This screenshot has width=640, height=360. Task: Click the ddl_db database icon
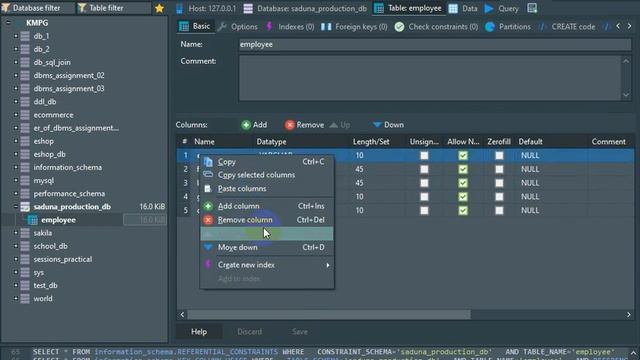pos(25,102)
